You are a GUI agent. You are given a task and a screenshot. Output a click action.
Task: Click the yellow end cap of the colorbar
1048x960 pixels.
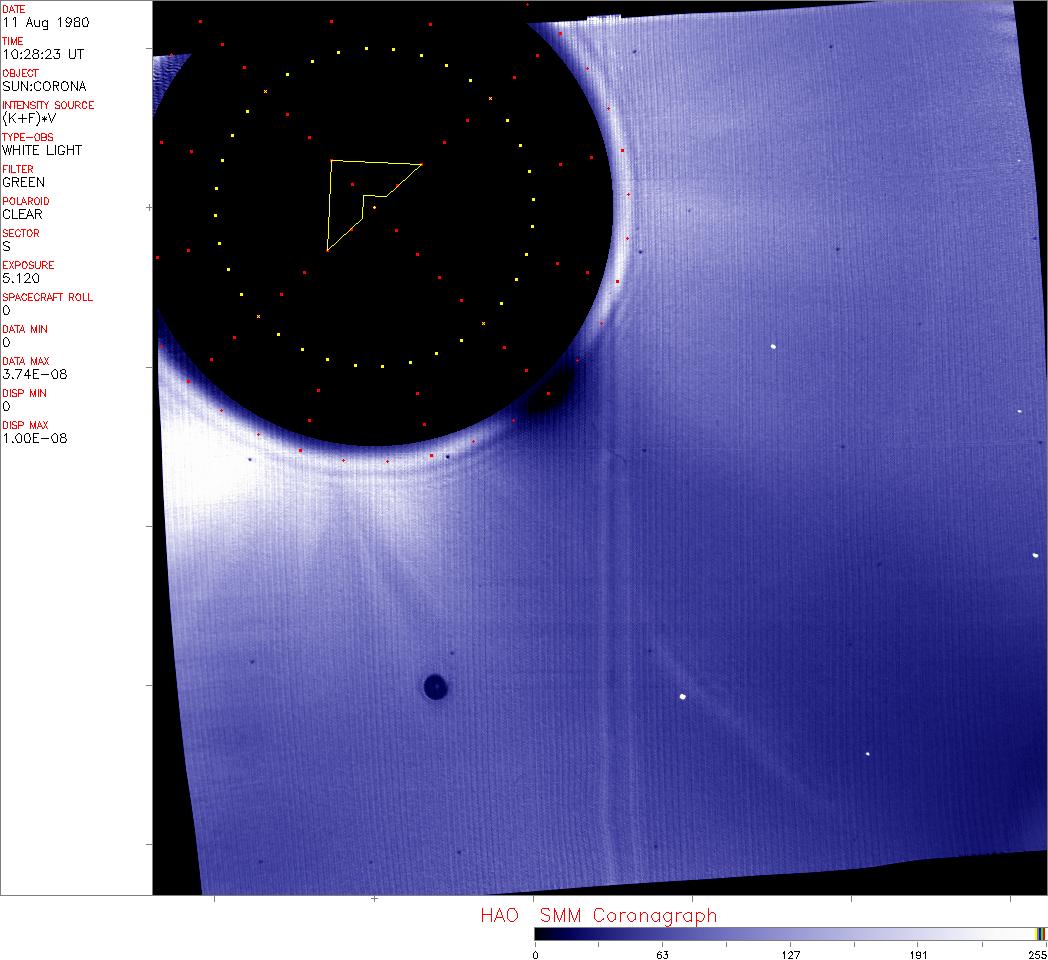coord(1040,934)
